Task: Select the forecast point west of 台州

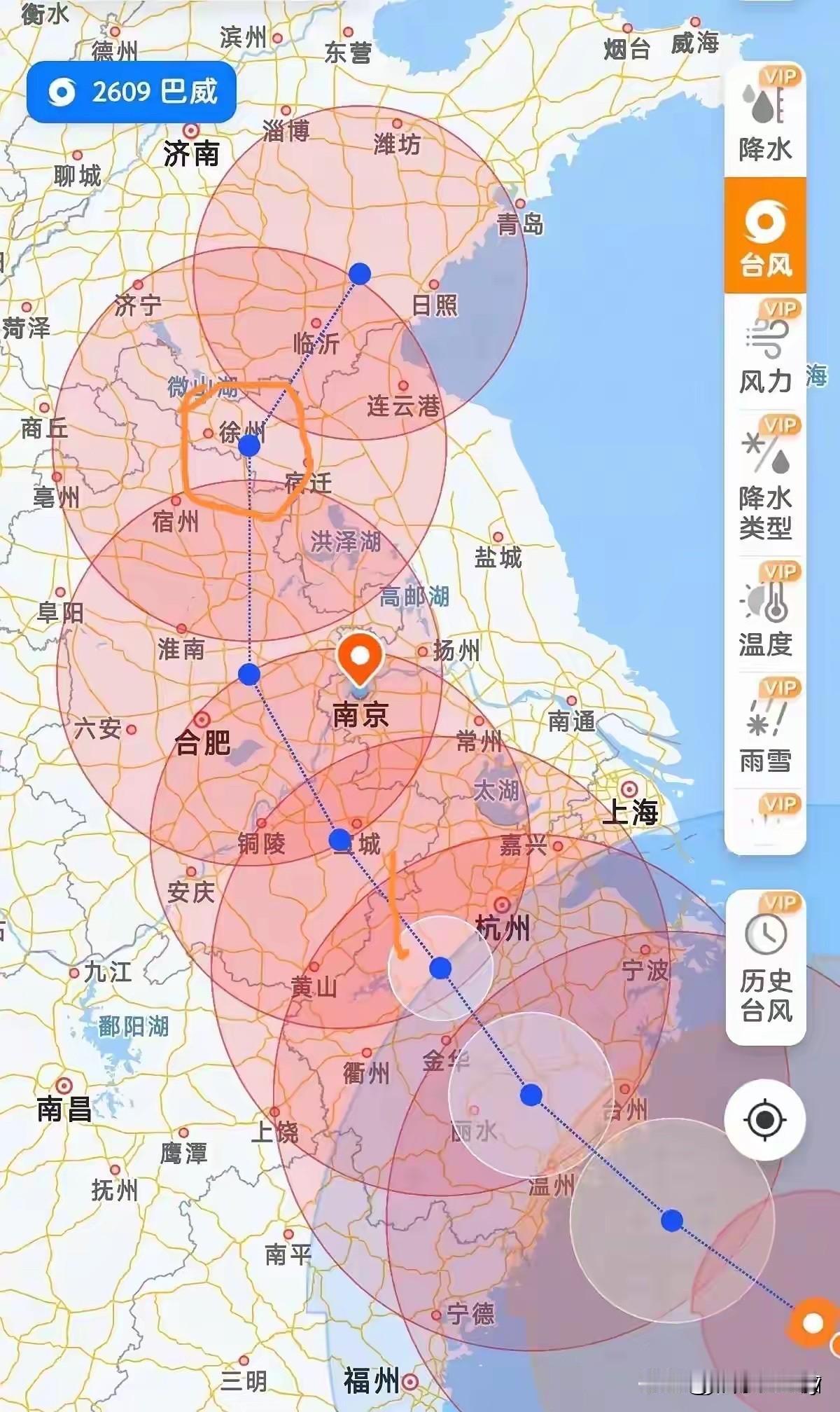Action: click(x=531, y=1094)
